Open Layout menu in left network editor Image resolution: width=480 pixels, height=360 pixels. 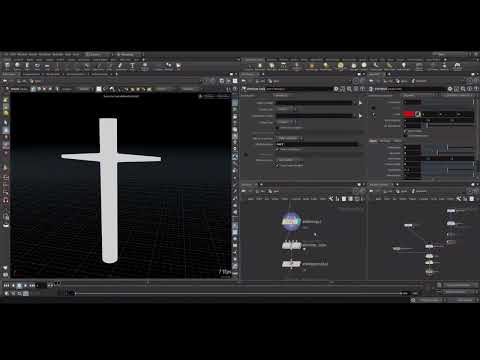pyautogui.click(x=295, y=199)
